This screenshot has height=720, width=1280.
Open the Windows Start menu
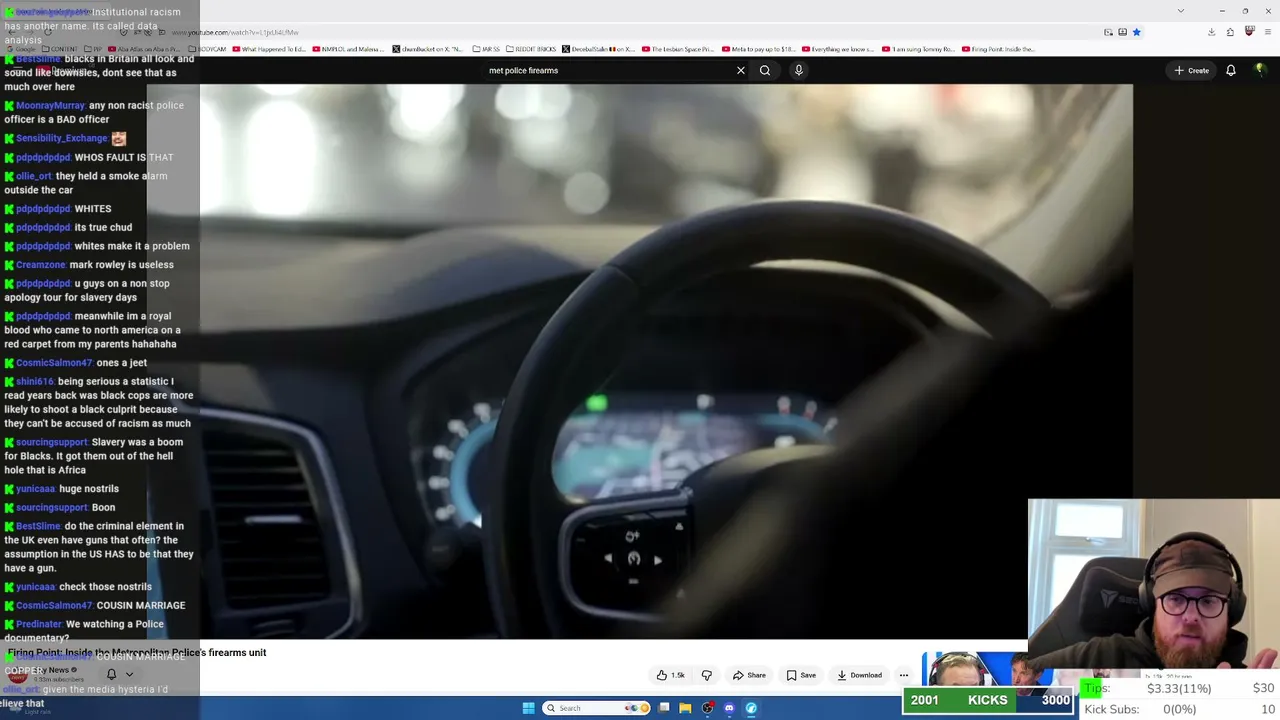coord(528,708)
